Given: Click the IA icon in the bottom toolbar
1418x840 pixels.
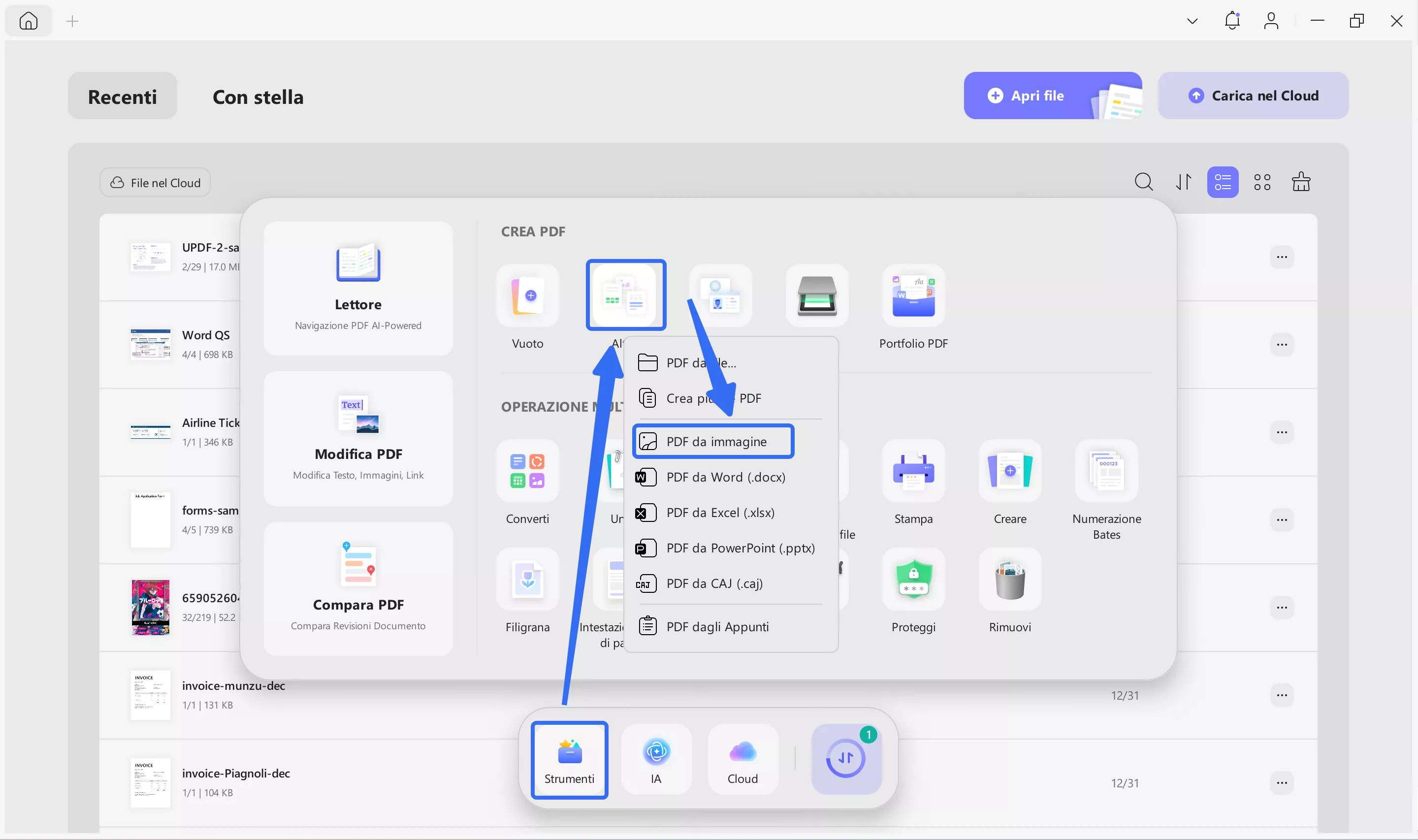Looking at the screenshot, I should (656, 759).
